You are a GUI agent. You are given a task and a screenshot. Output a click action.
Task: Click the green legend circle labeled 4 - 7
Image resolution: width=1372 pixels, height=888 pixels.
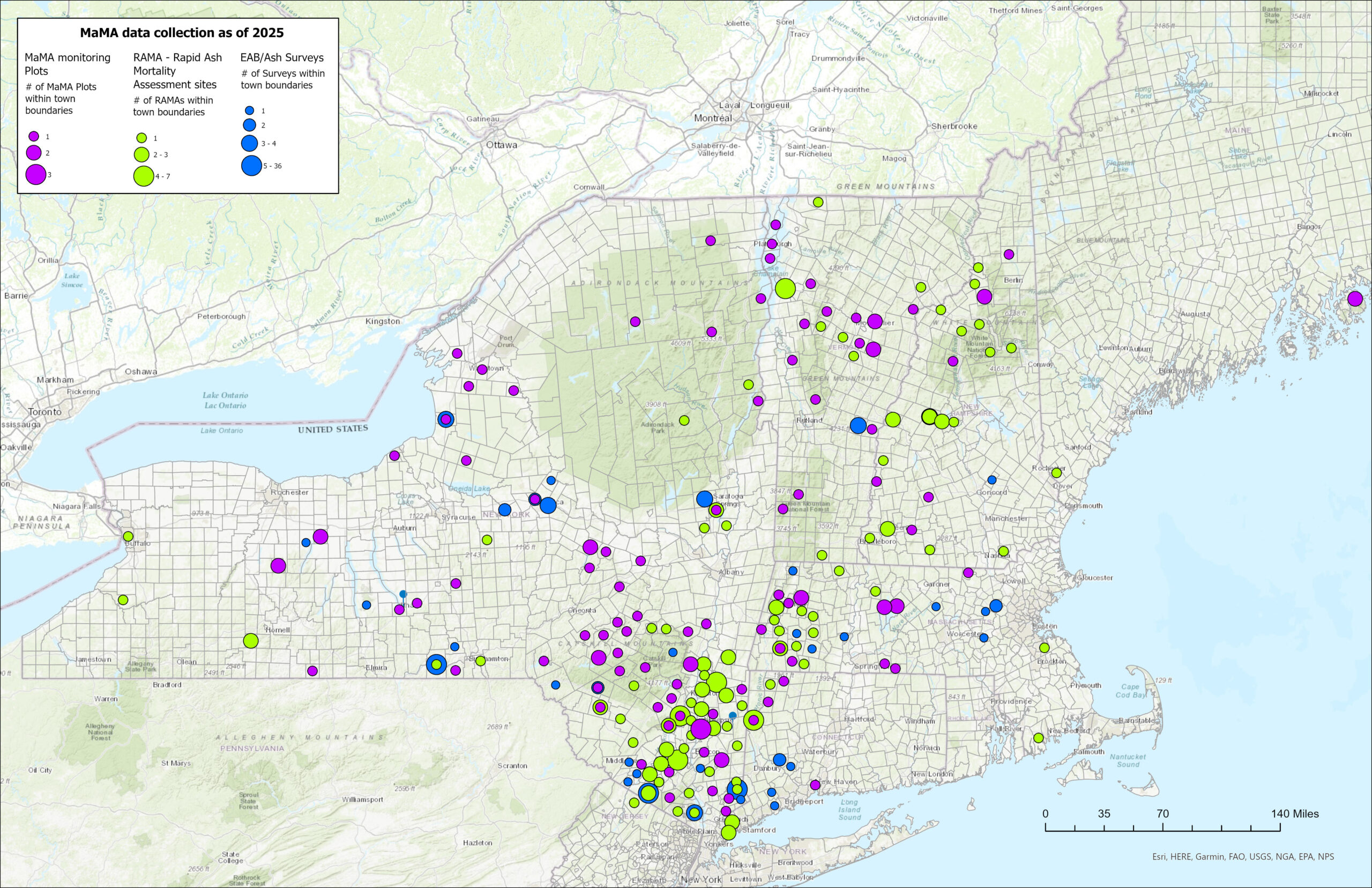(144, 176)
